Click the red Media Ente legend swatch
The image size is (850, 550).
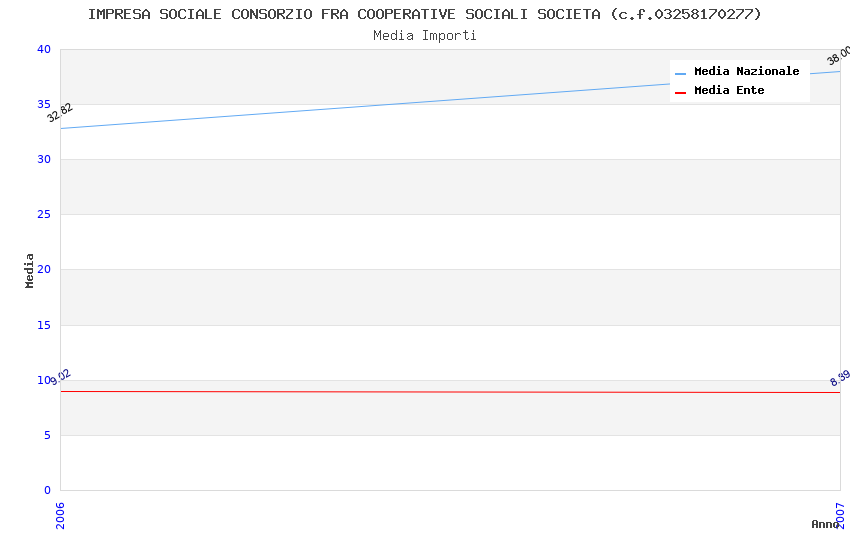pyautogui.click(x=680, y=93)
